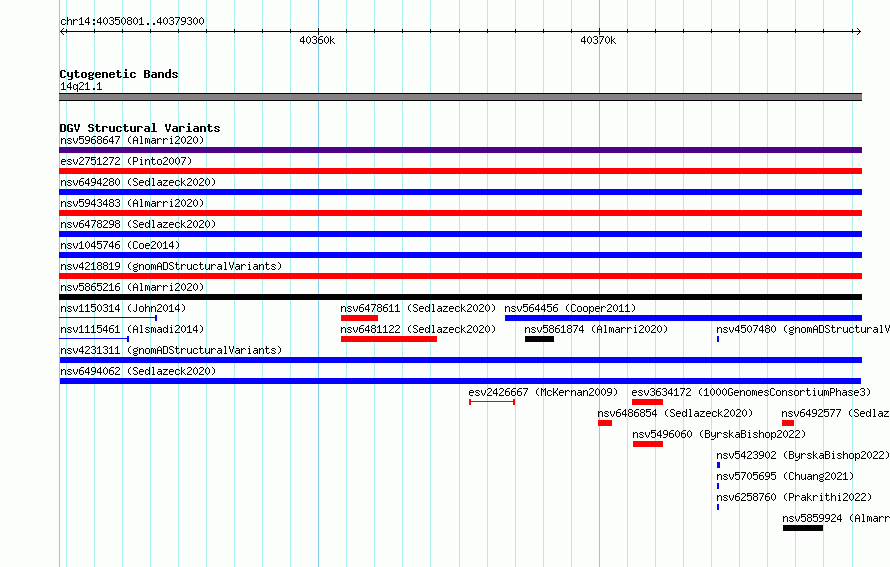Open variant esv3634172 (1000GenomesConsortiumPhase3) label
Viewport: 890px width, 567px height.
click(751, 392)
